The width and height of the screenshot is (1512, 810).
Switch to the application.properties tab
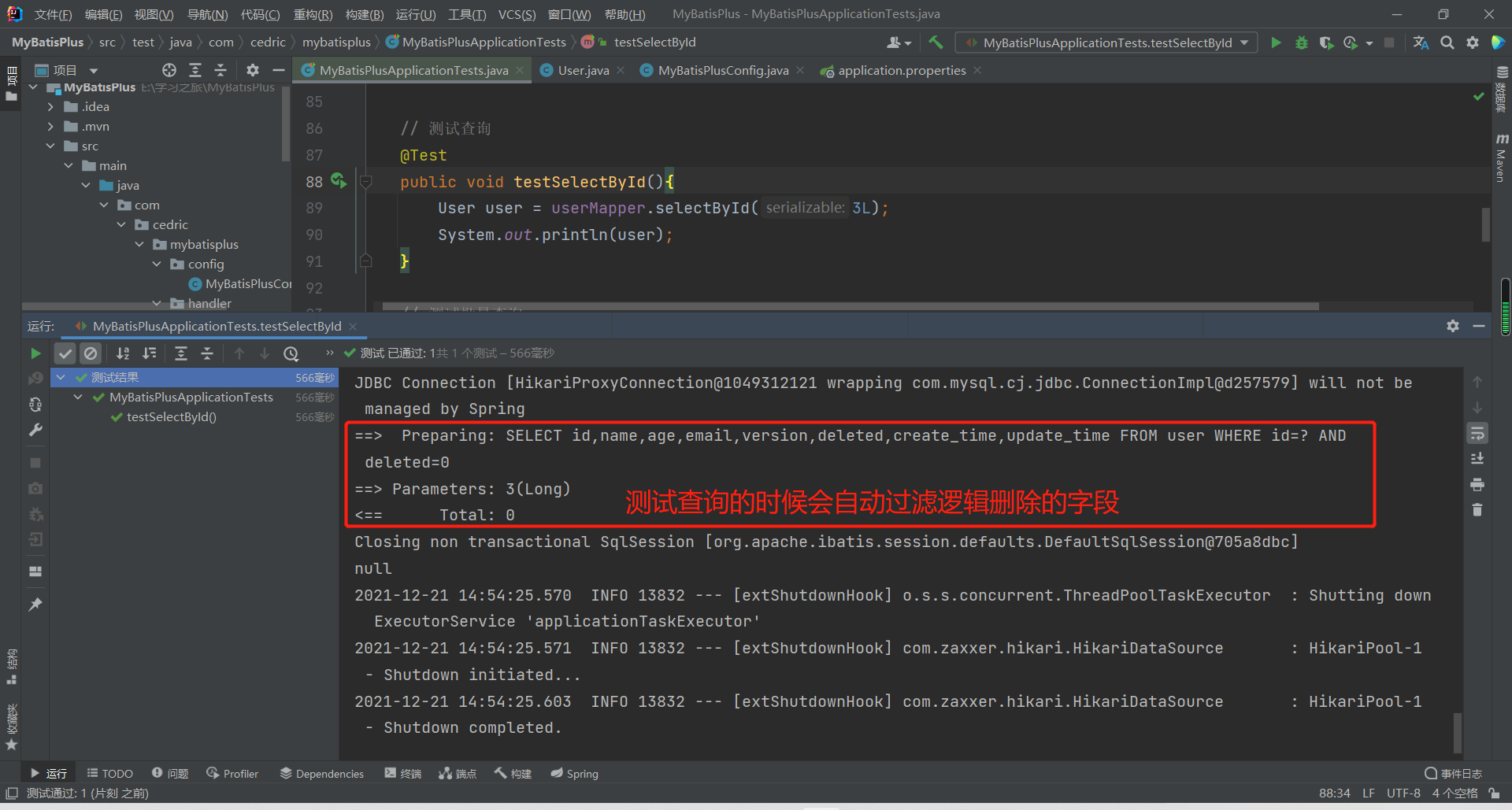[x=902, y=70]
